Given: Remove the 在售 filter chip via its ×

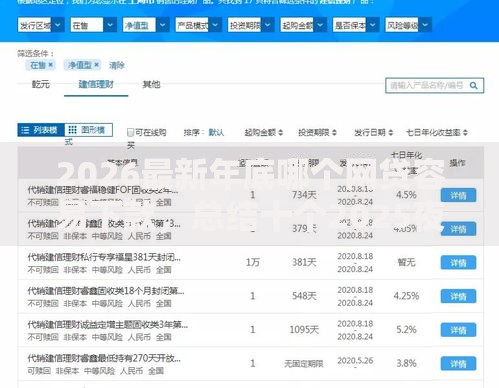Looking at the screenshot, I should (x=50, y=64).
